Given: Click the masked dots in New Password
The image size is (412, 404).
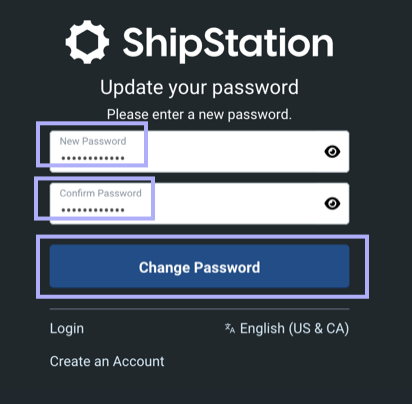Looking at the screenshot, I should [93, 158].
